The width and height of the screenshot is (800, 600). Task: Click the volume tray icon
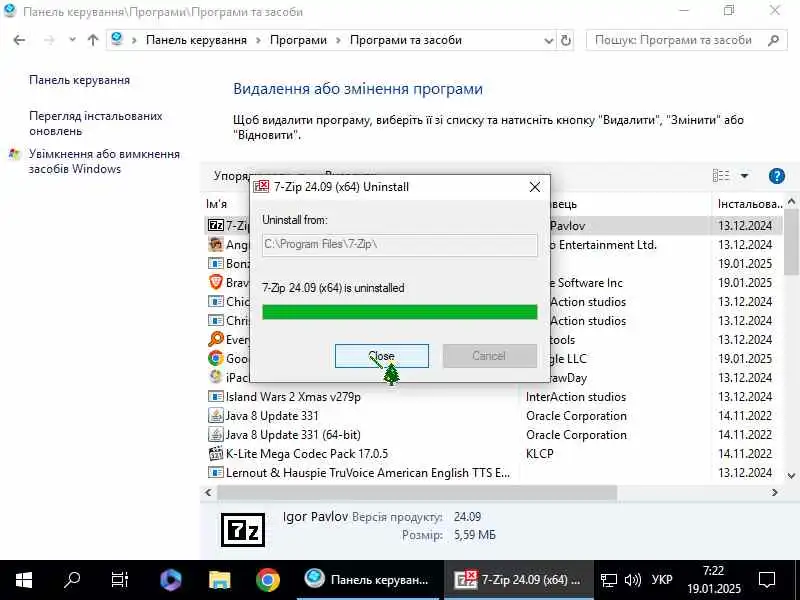(633, 580)
